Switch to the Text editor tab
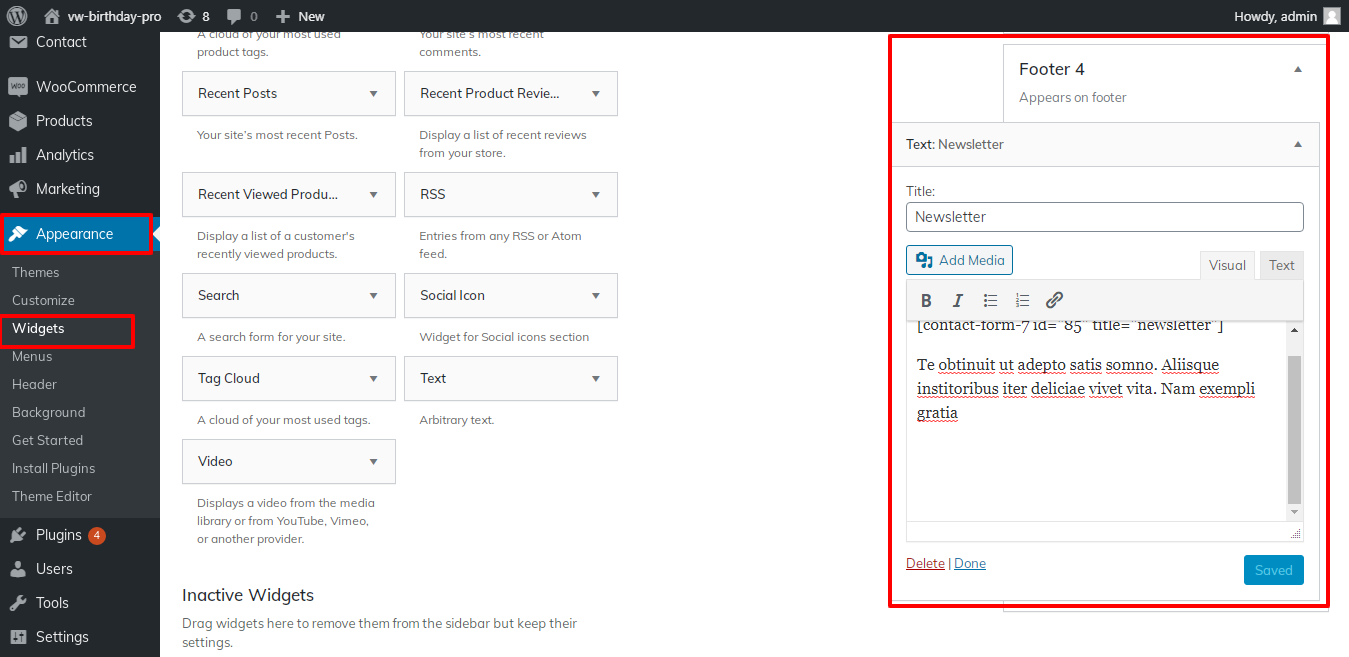The height and width of the screenshot is (657, 1349). coord(1281,265)
